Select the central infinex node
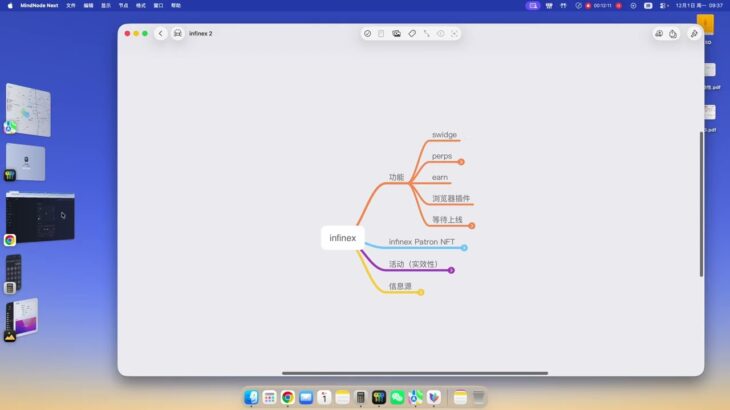730x410 pixels. (x=343, y=238)
